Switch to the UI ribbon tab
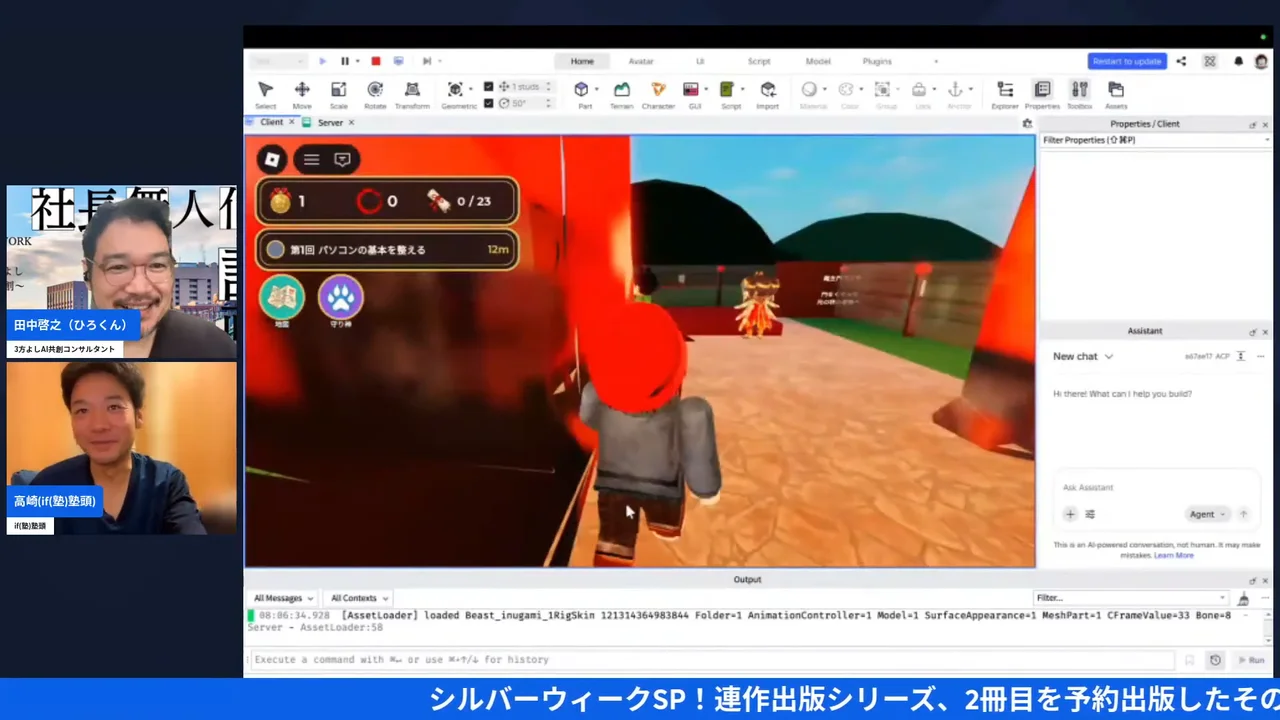Viewport: 1280px width, 720px height. coord(700,61)
